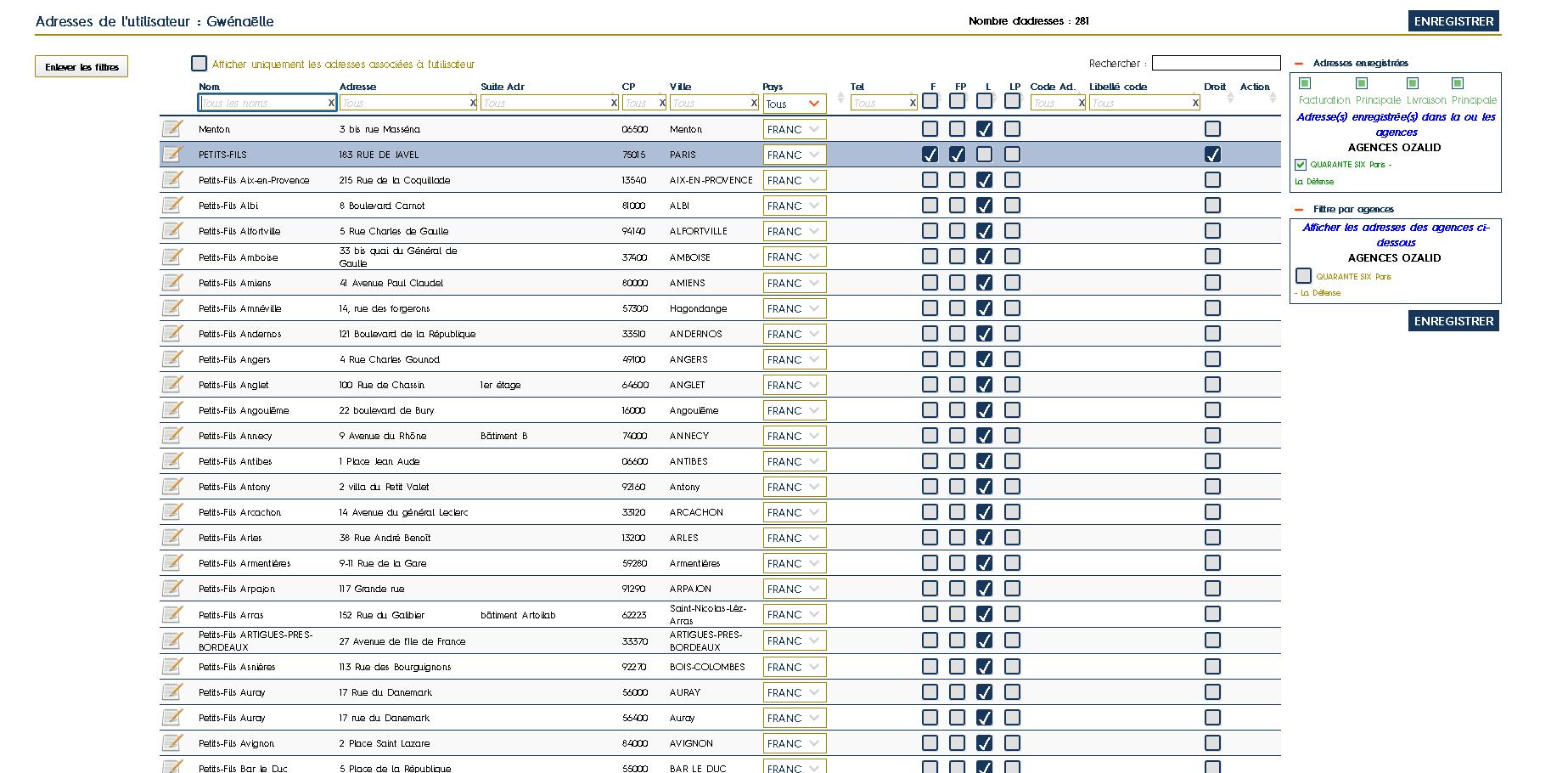1568x773 pixels.
Task: Sort using arrows beside Droit column
Action: pyautogui.click(x=1230, y=98)
